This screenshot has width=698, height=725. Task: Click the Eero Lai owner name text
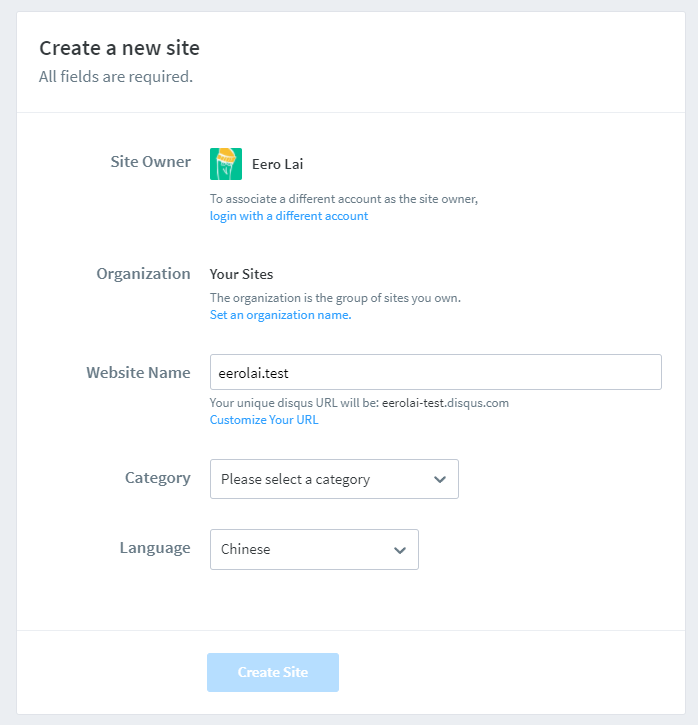tap(277, 164)
